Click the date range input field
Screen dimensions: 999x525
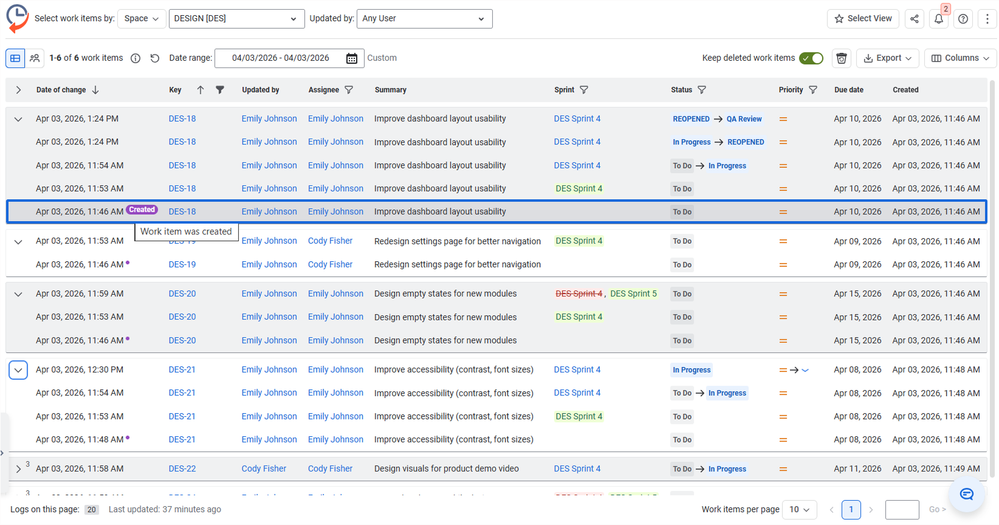click(289, 58)
